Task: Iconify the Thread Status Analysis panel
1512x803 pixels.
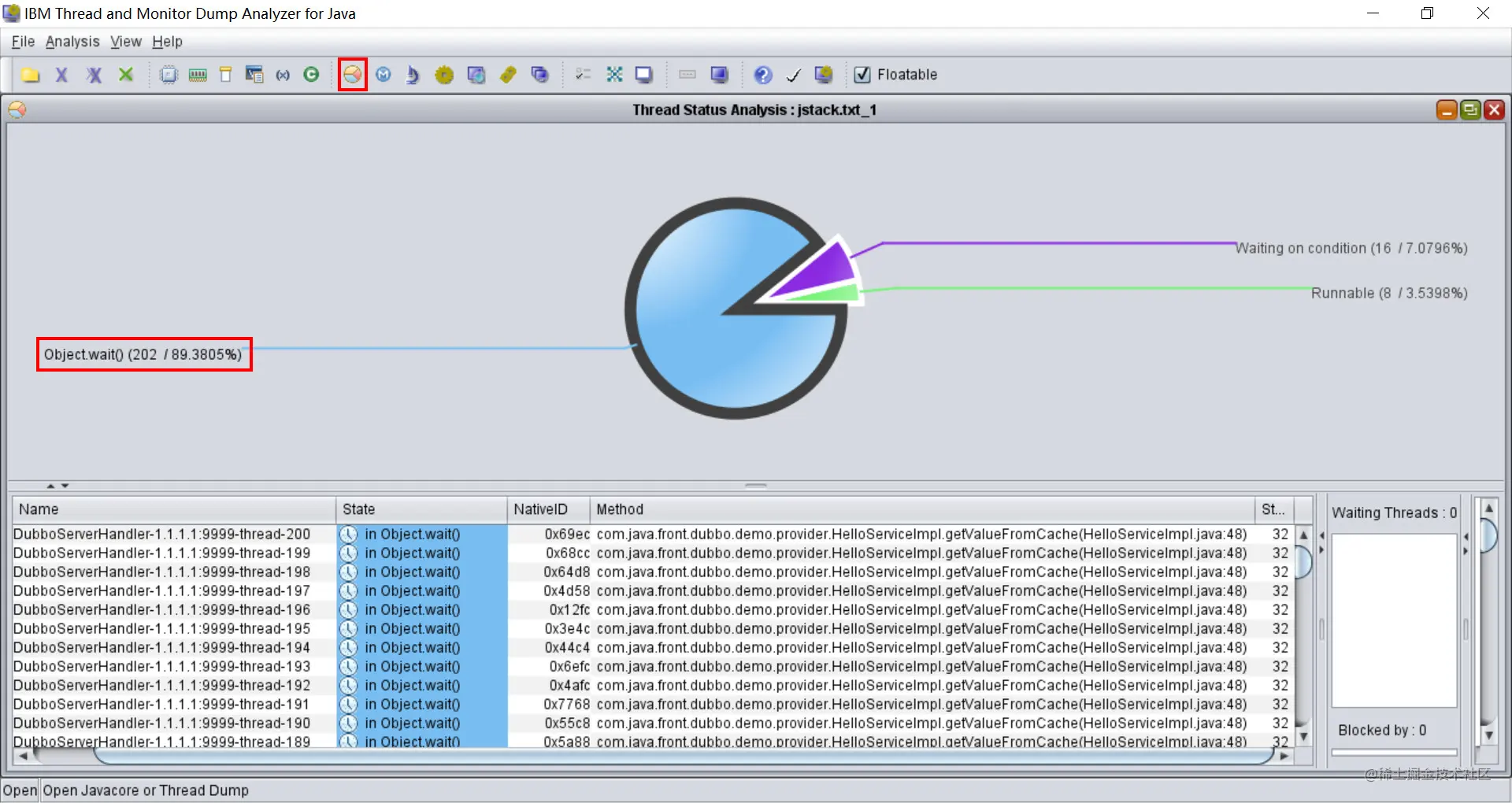Action: (x=1447, y=109)
